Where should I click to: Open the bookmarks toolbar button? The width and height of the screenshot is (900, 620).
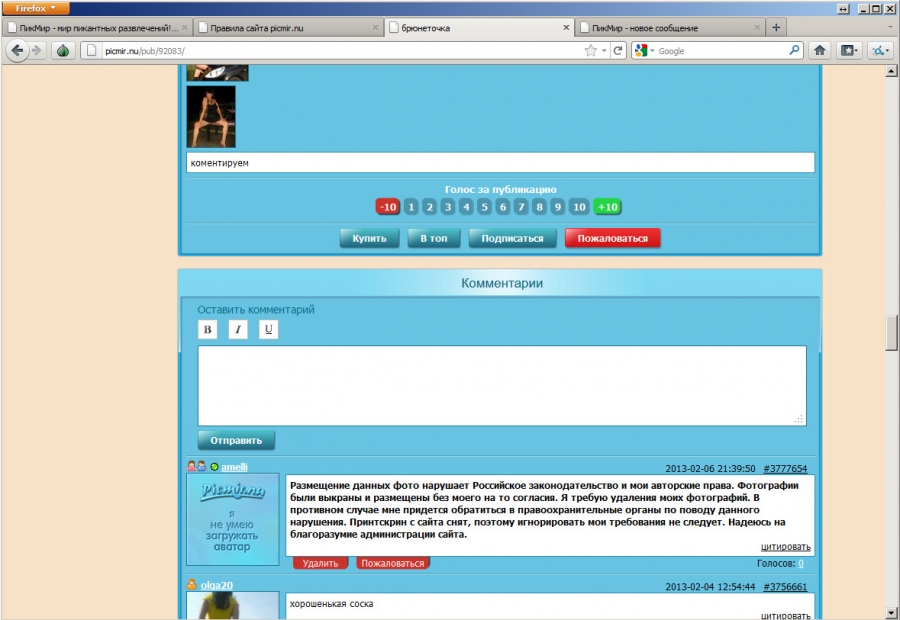pyautogui.click(x=849, y=51)
